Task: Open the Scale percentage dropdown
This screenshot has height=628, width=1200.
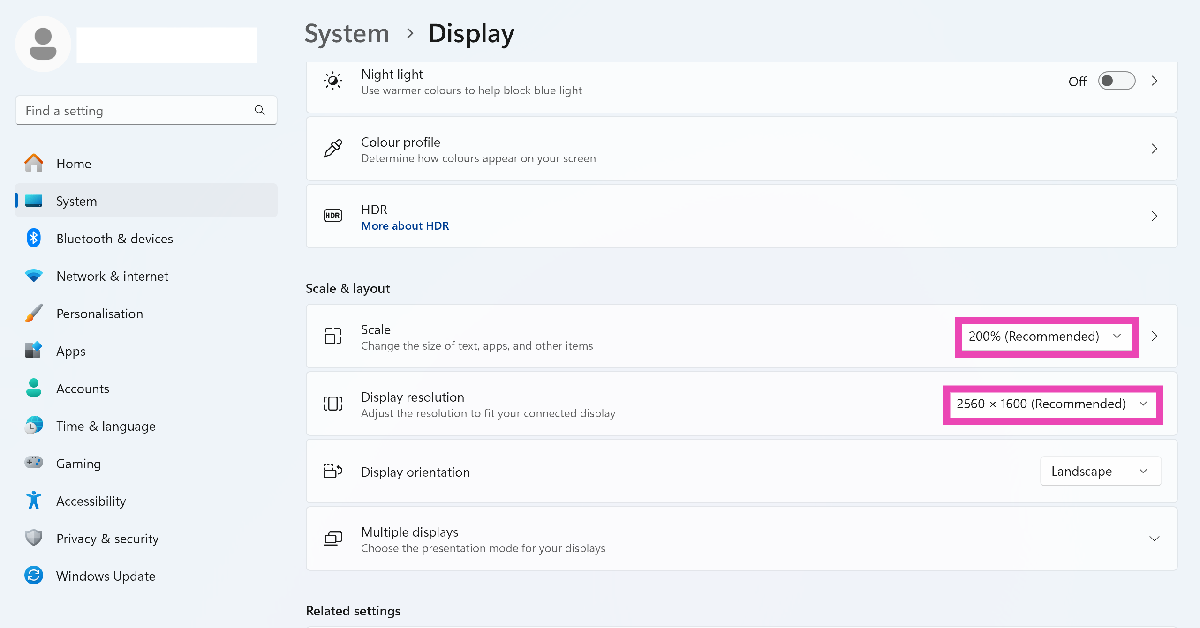Action: [x=1046, y=337]
